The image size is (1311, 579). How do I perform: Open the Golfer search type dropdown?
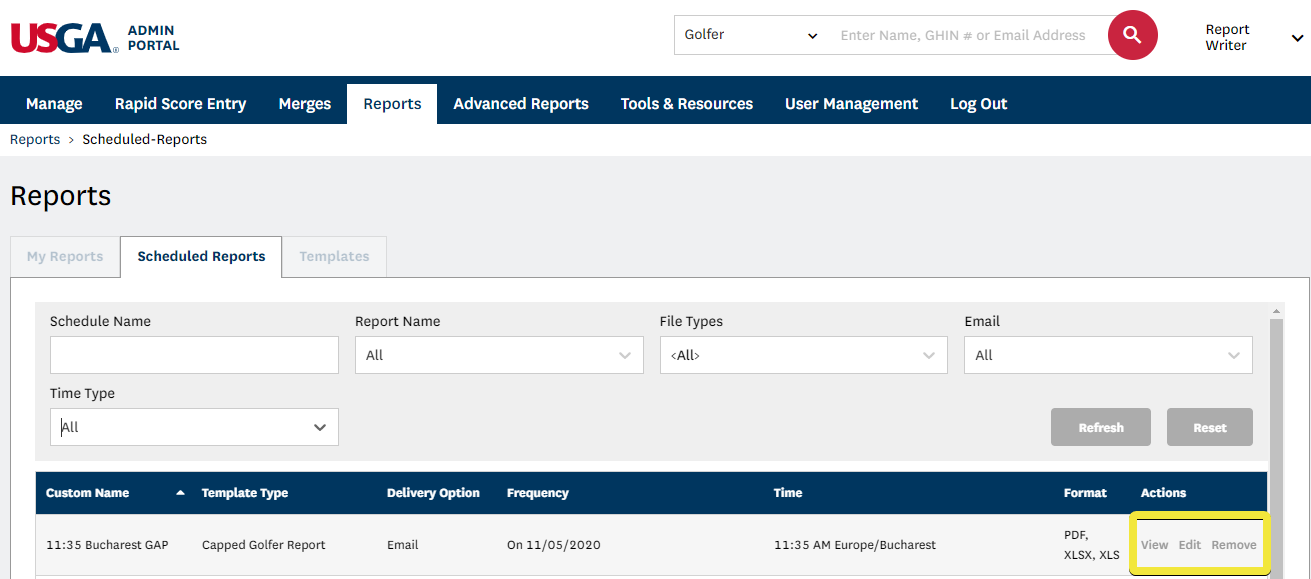tap(750, 36)
